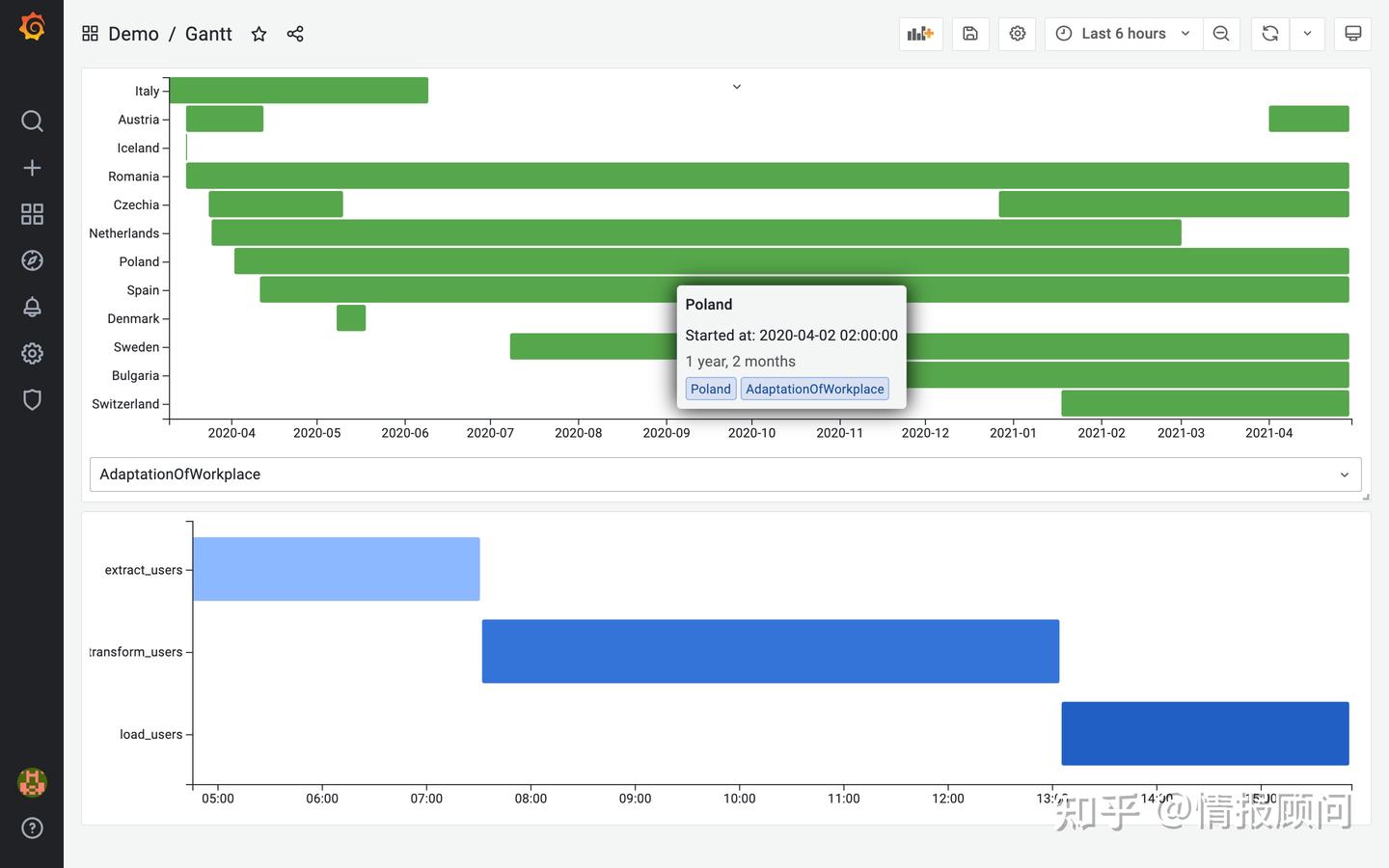1389x868 pixels.
Task: Zoom out the time range
Action: pyautogui.click(x=1221, y=34)
